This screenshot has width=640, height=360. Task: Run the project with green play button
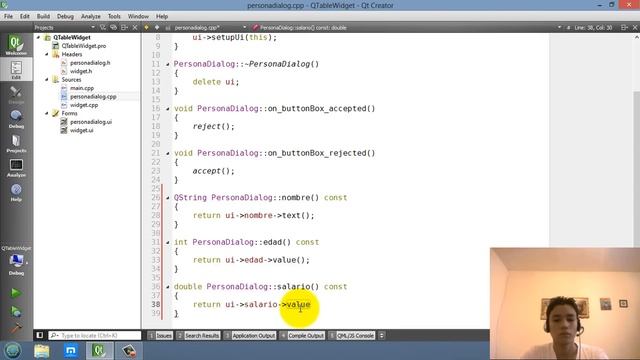pyautogui.click(x=16, y=293)
